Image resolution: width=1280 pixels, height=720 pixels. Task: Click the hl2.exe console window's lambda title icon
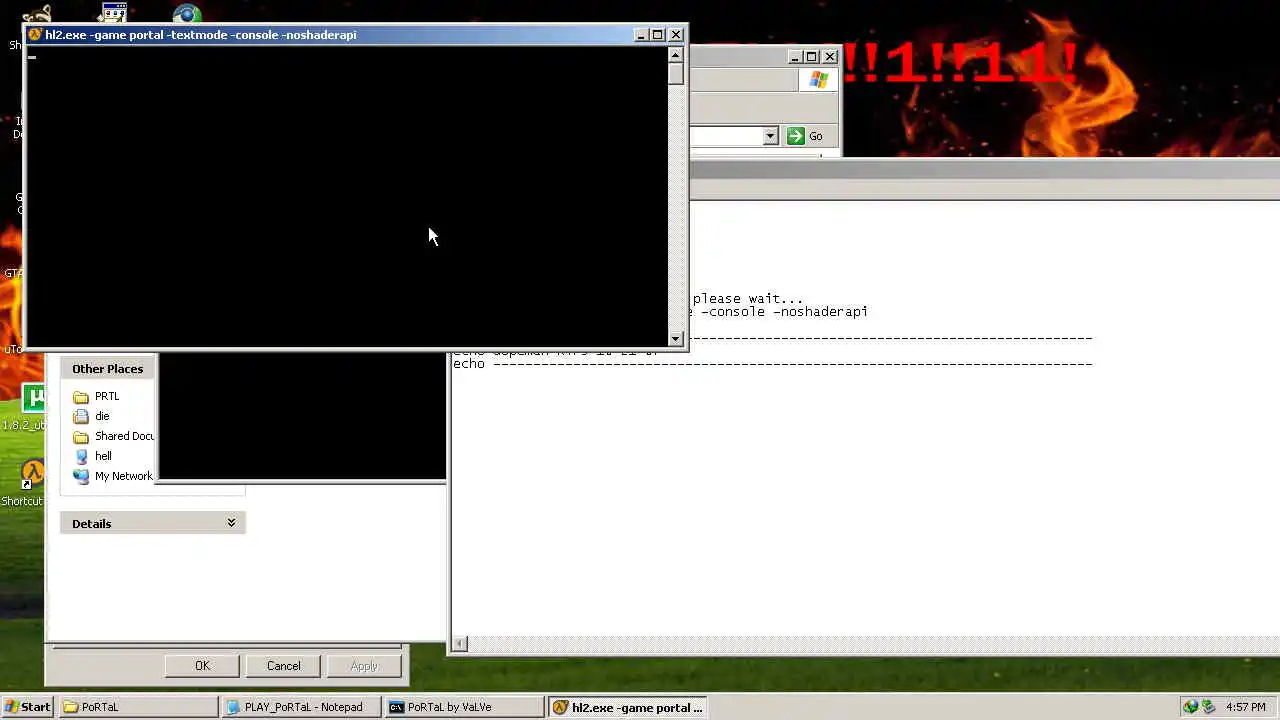pyautogui.click(x=34, y=34)
